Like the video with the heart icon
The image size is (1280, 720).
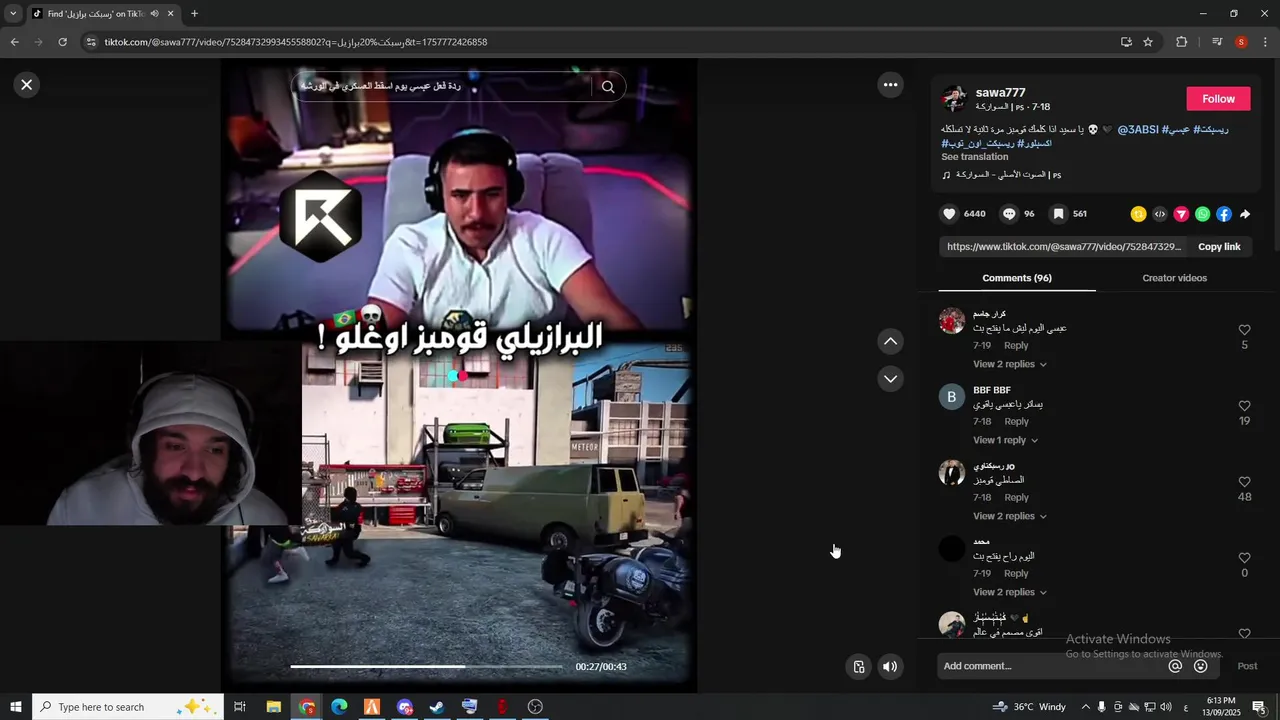click(949, 214)
